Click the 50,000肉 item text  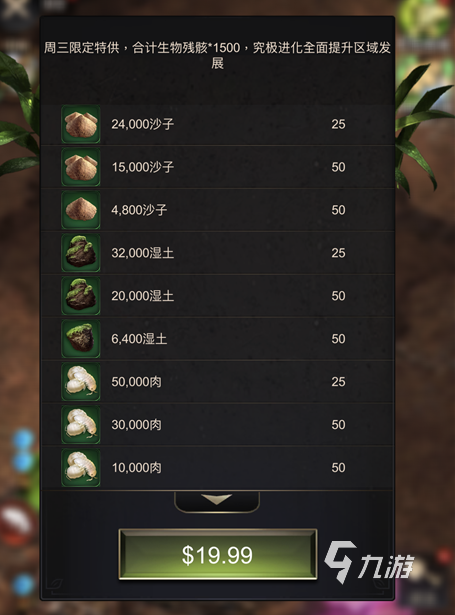(136, 382)
